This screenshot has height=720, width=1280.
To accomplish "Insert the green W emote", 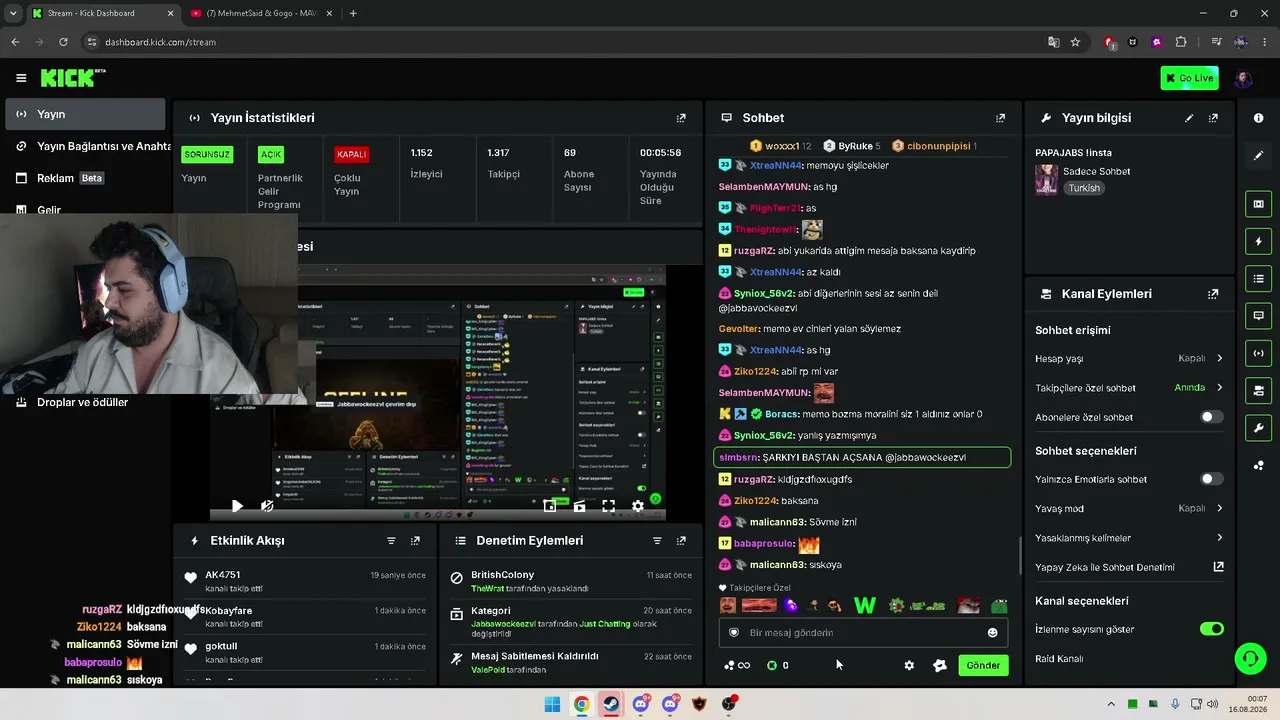I will tap(865, 605).
